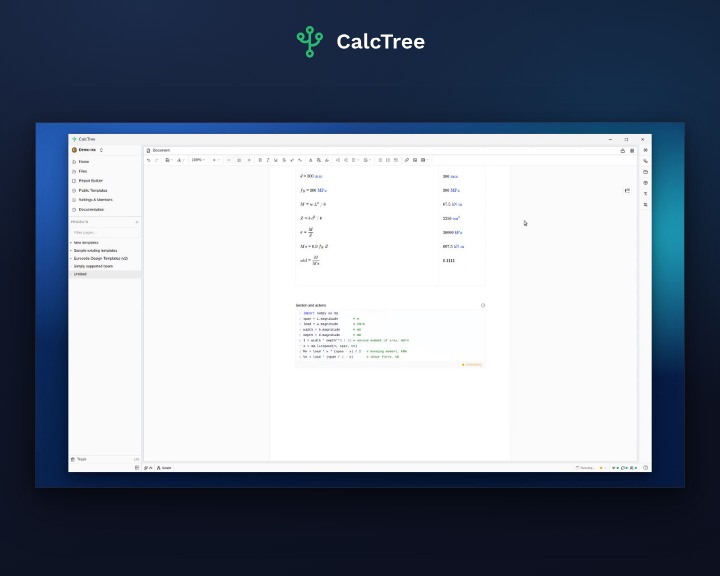Viewport: 720px width, 576px height.
Task: Click the Document tab title
Action: (161, 151)
